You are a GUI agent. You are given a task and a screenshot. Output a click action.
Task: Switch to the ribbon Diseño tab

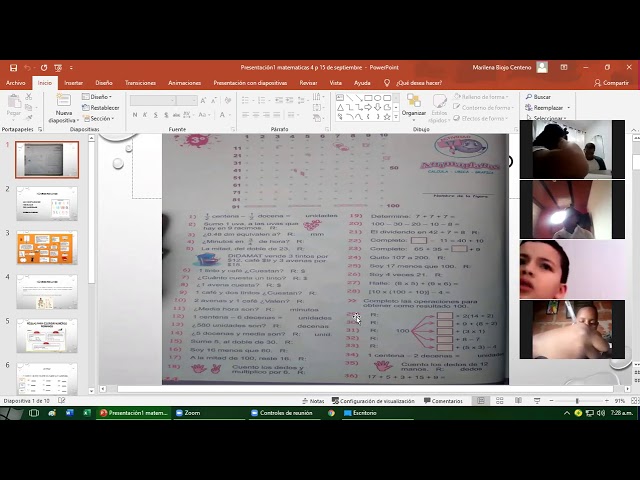coord(104,83)
